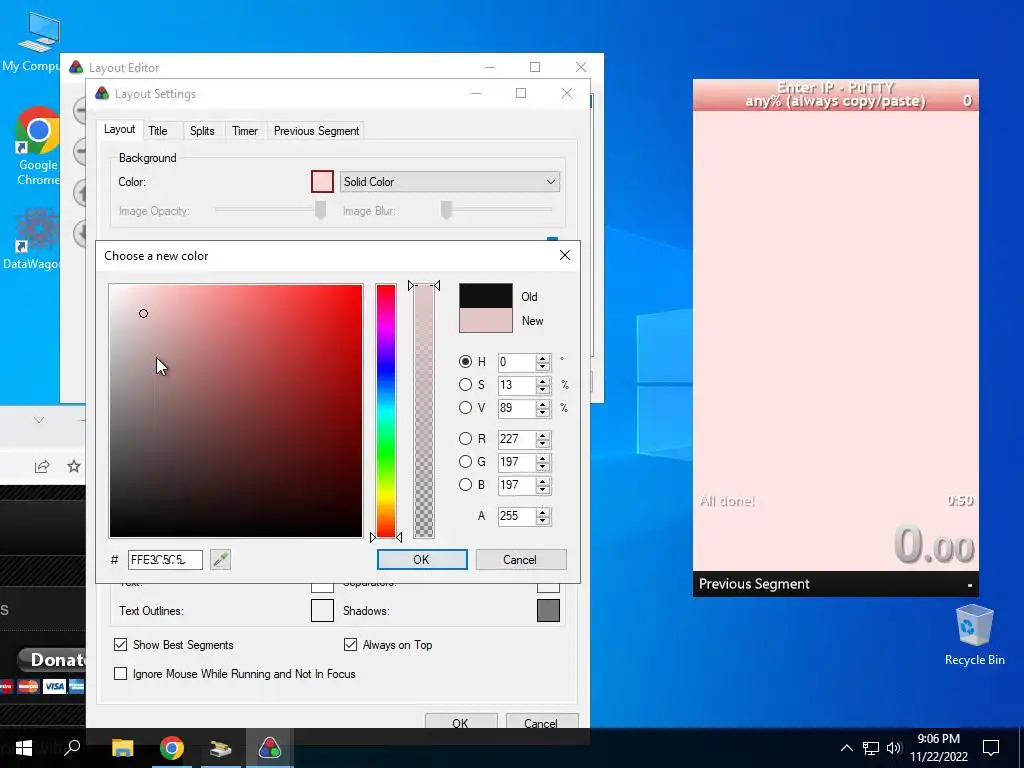
Task: Toggle Always on Top checkbox
Action: 350,645
